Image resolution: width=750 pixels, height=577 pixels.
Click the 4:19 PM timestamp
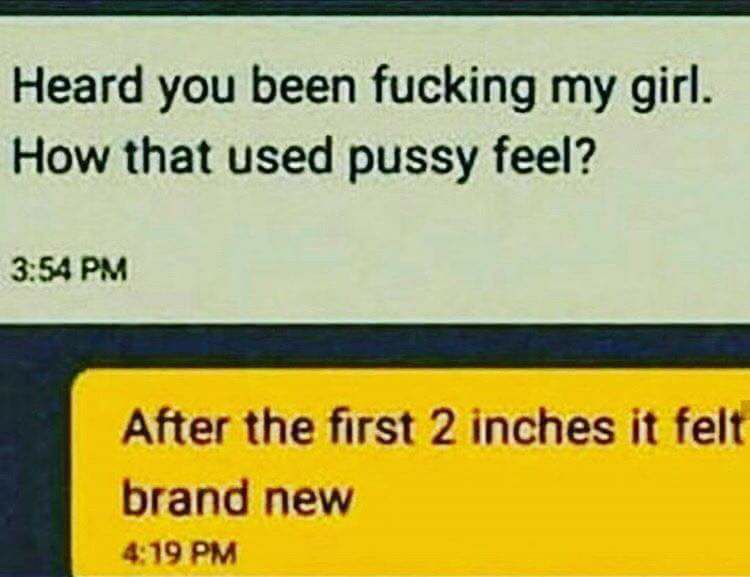[x=179, y=554]
